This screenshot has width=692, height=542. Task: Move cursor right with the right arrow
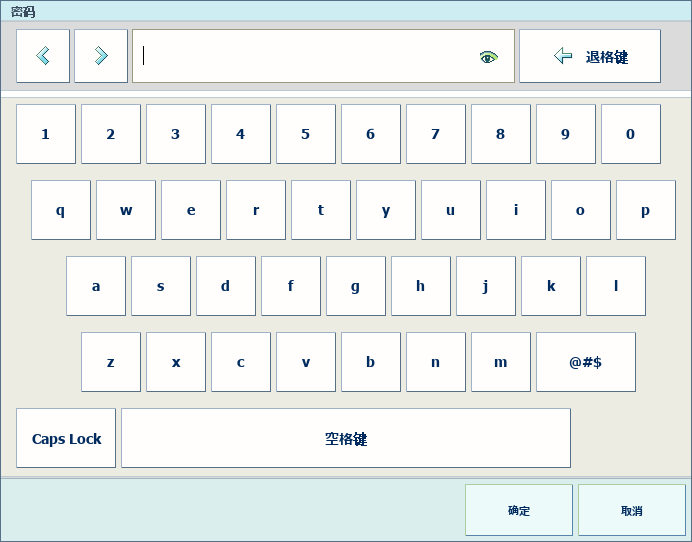101,56
